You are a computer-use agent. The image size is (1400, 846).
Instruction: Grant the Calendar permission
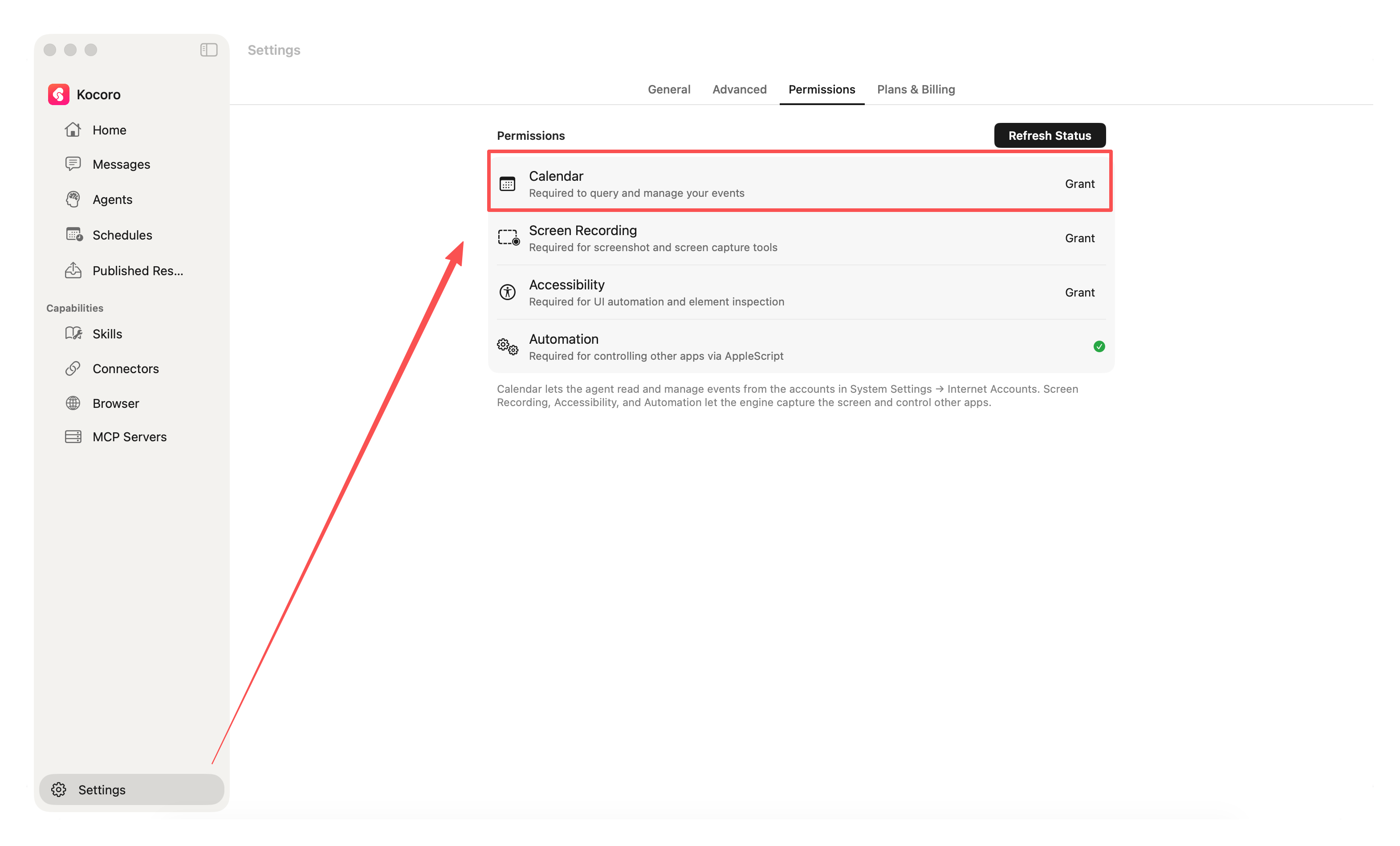(x=1079, y=184)
